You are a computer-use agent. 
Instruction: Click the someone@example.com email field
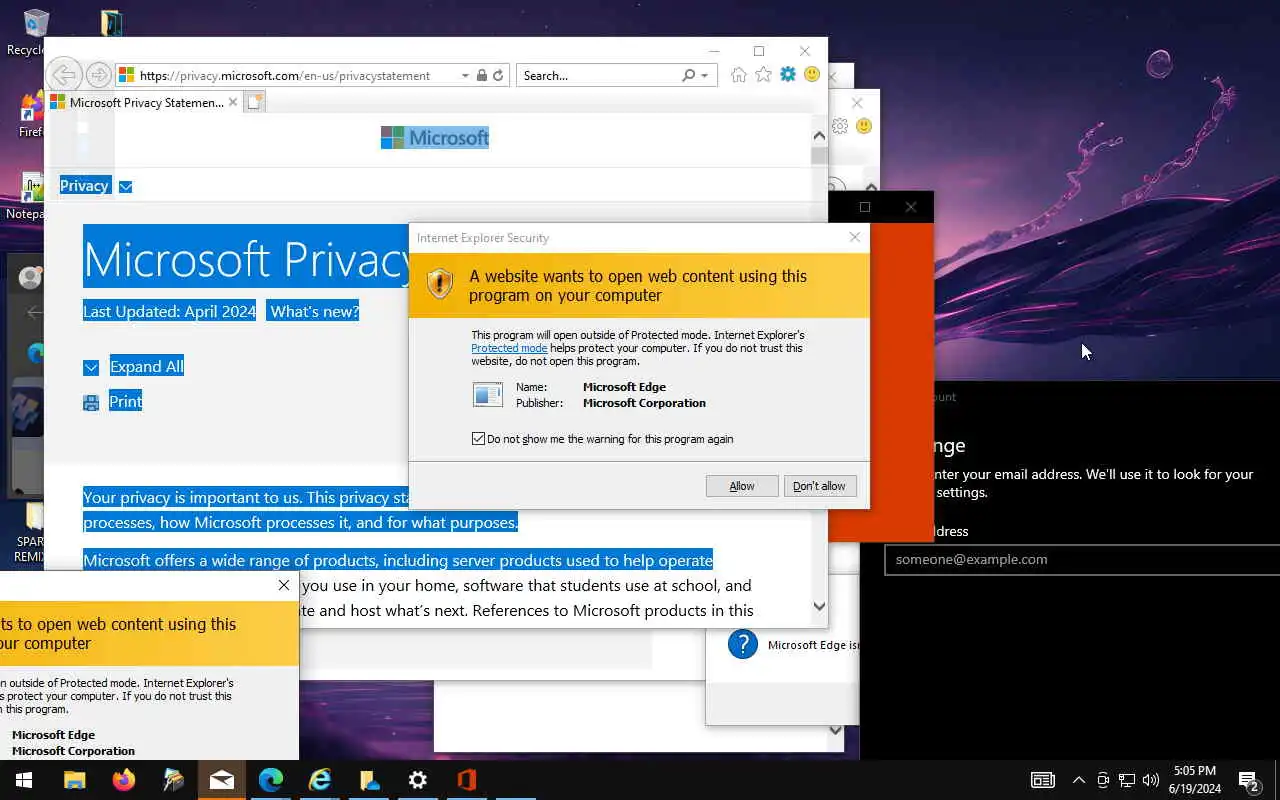click(1082, 560)
